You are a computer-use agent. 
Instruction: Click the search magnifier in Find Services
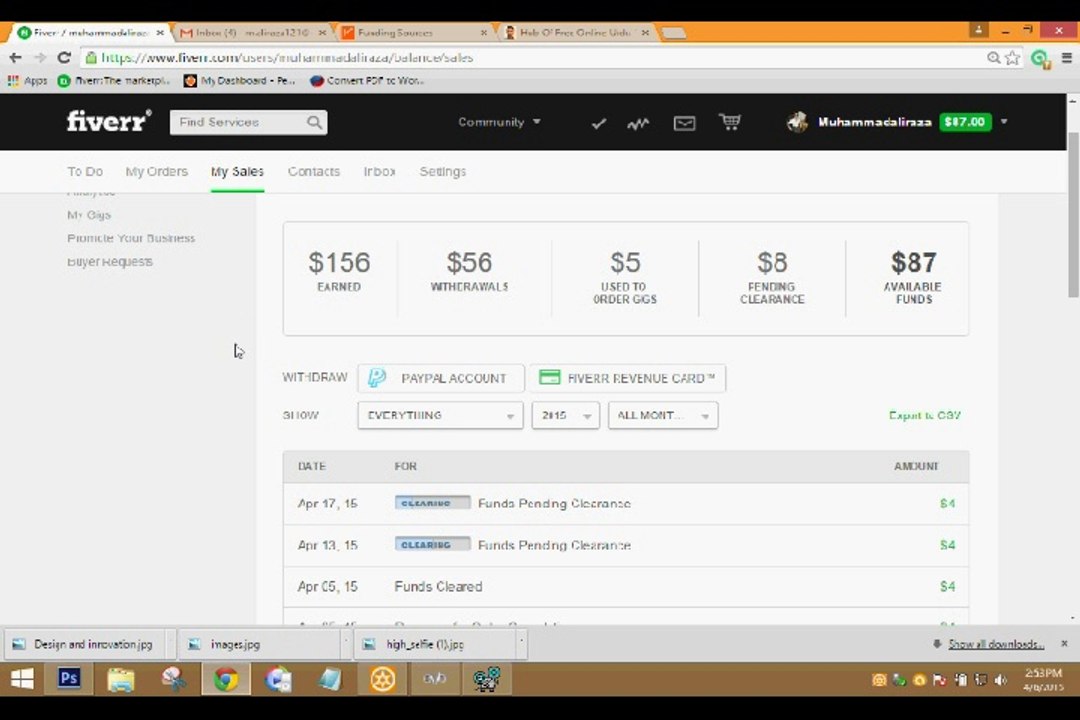[314, 122]
